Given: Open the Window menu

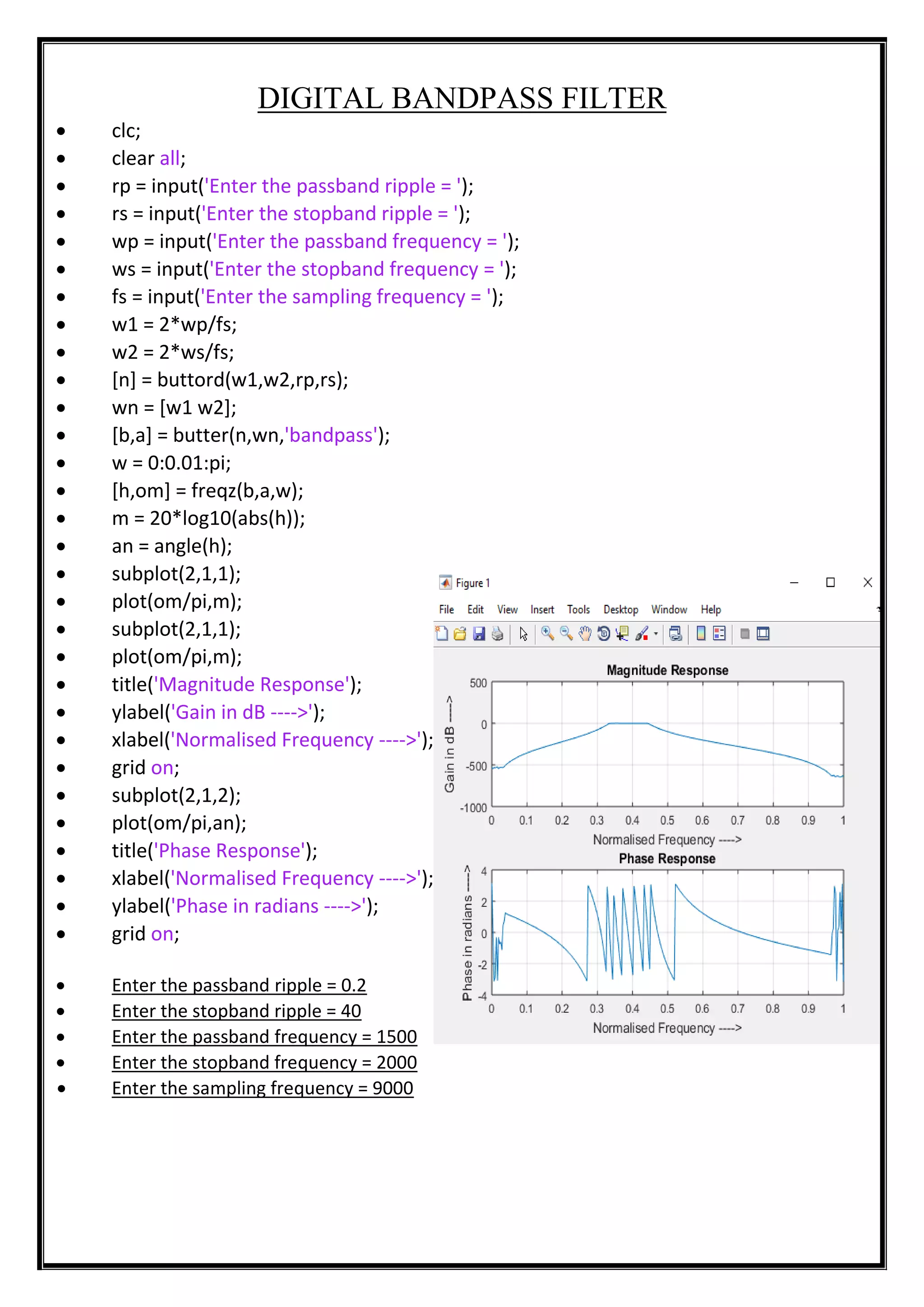Looking at the screenshot, I should pyautogui.click(x=669, y=610).
